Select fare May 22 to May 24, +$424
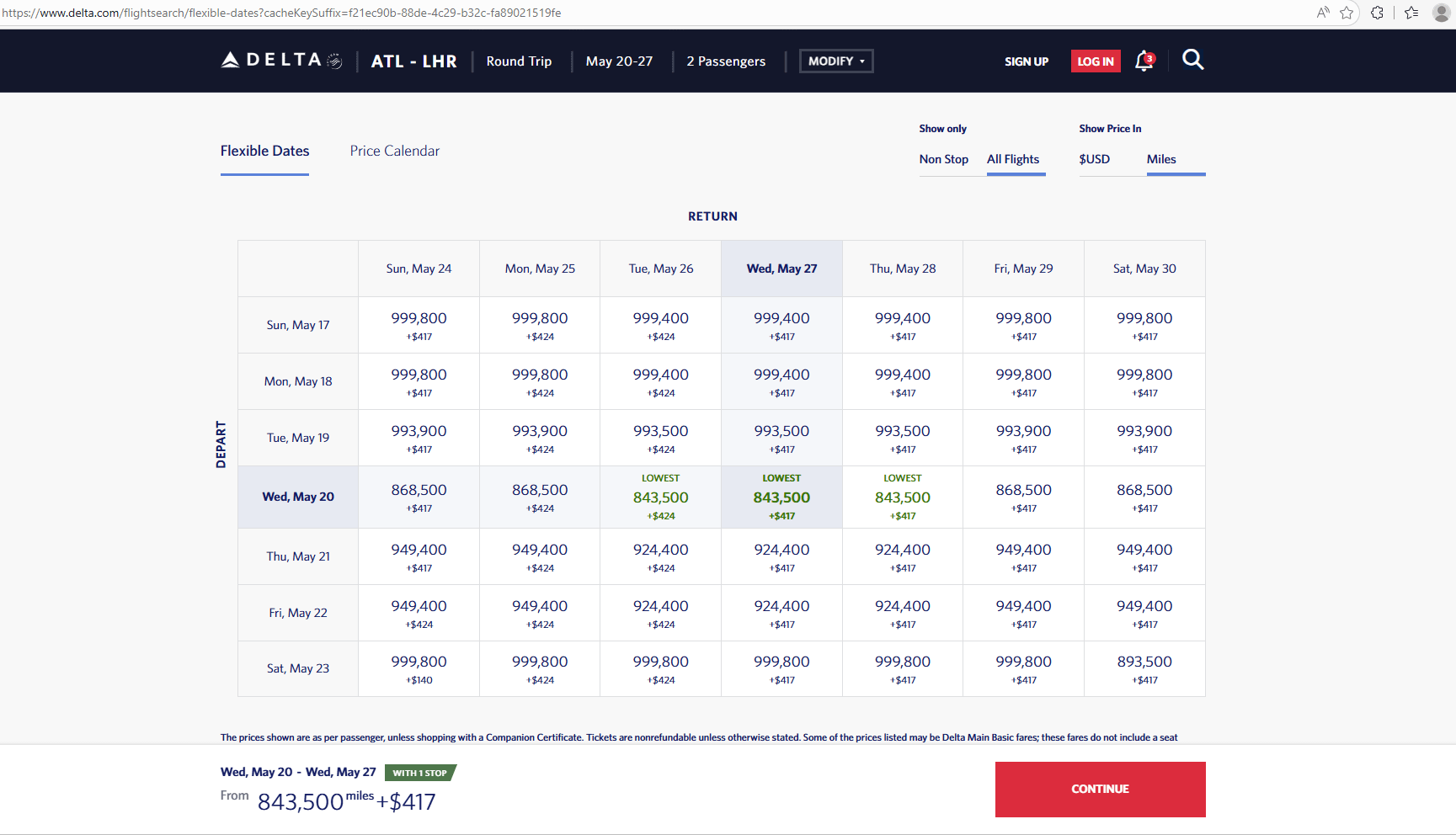 419,613
